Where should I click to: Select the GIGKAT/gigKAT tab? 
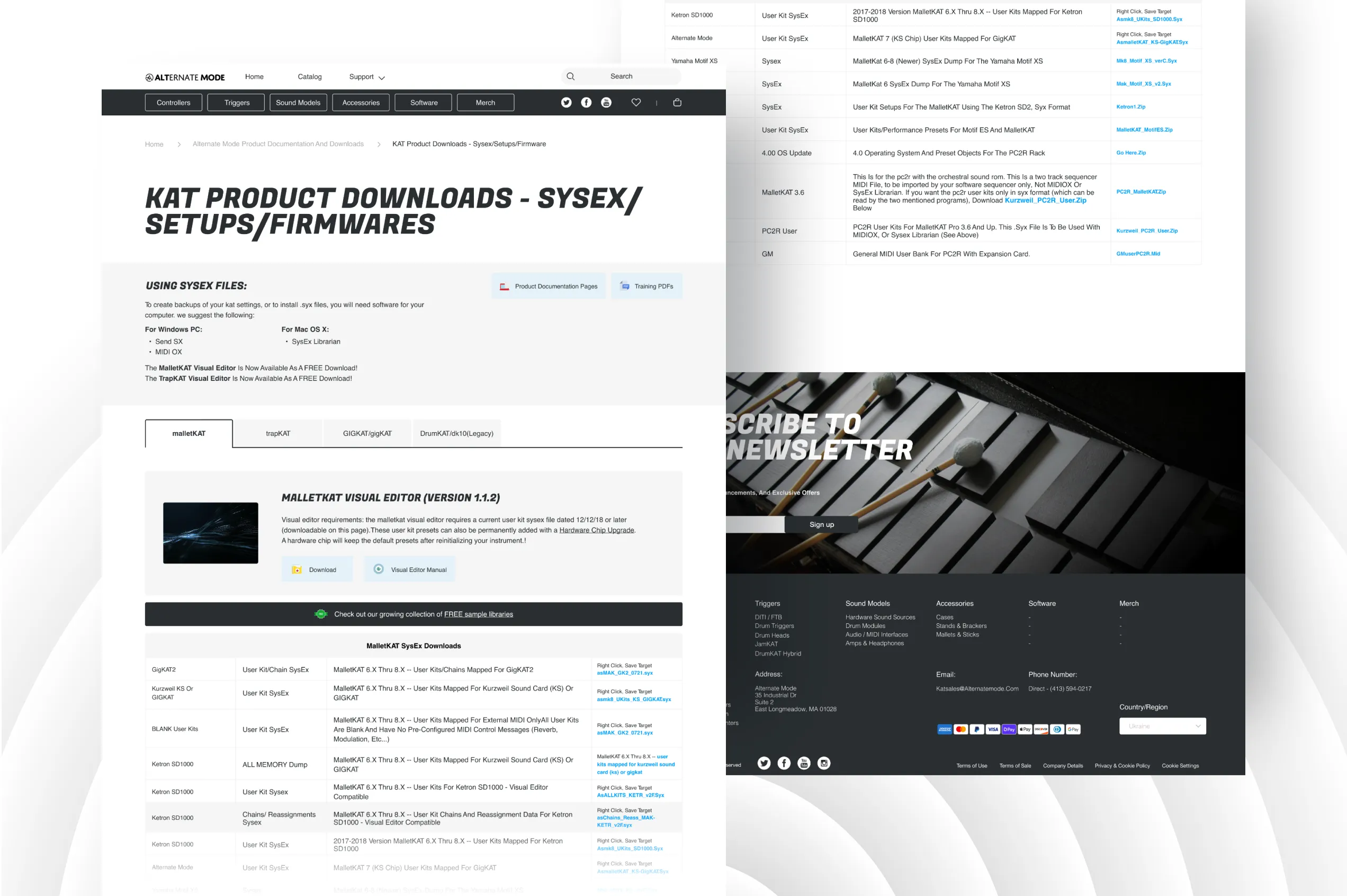[367, 433]
